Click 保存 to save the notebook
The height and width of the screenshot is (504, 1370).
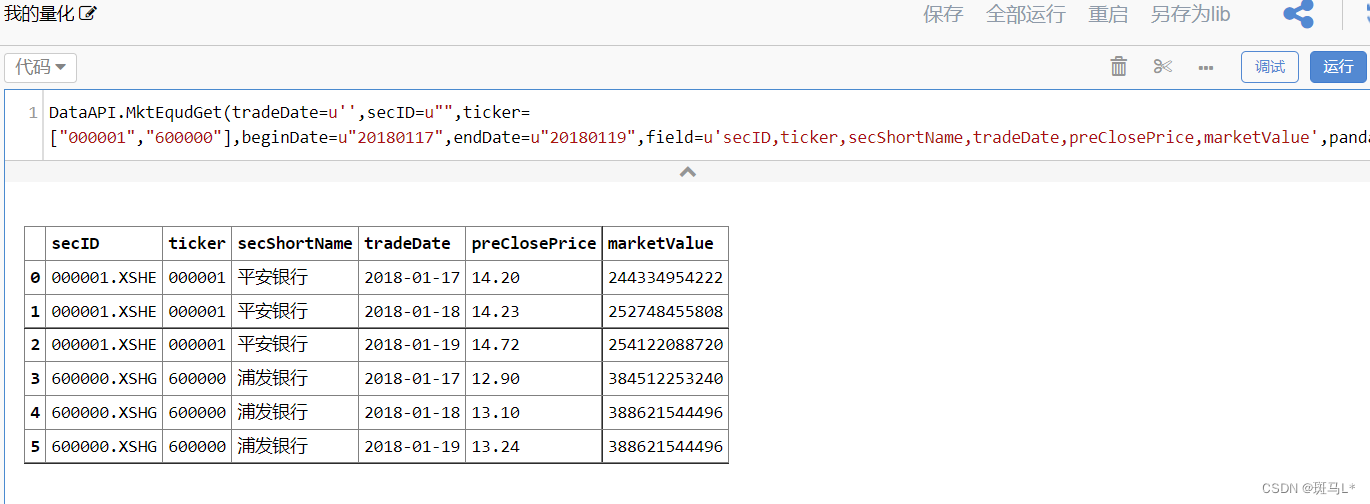coord(943,14)
